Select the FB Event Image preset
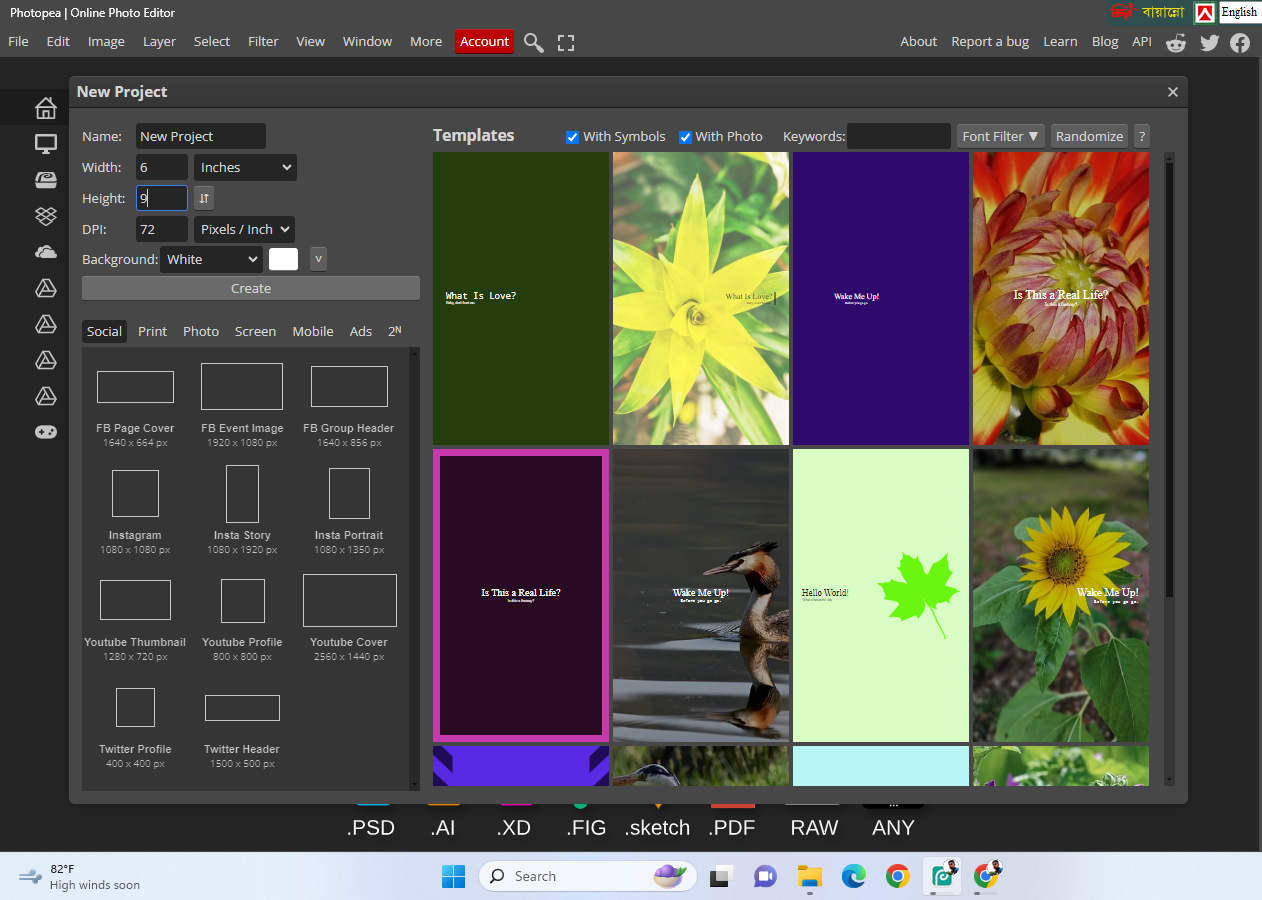The image size is (1262, 900). pyautogui.click(x=242, y=405)
